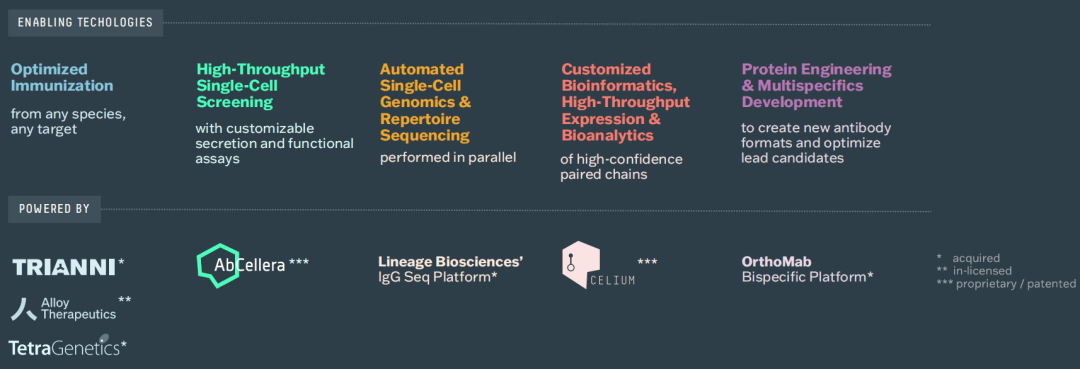
Task: Select the Customized Bioinformatics heading
Action: click(x=625, y=102)
